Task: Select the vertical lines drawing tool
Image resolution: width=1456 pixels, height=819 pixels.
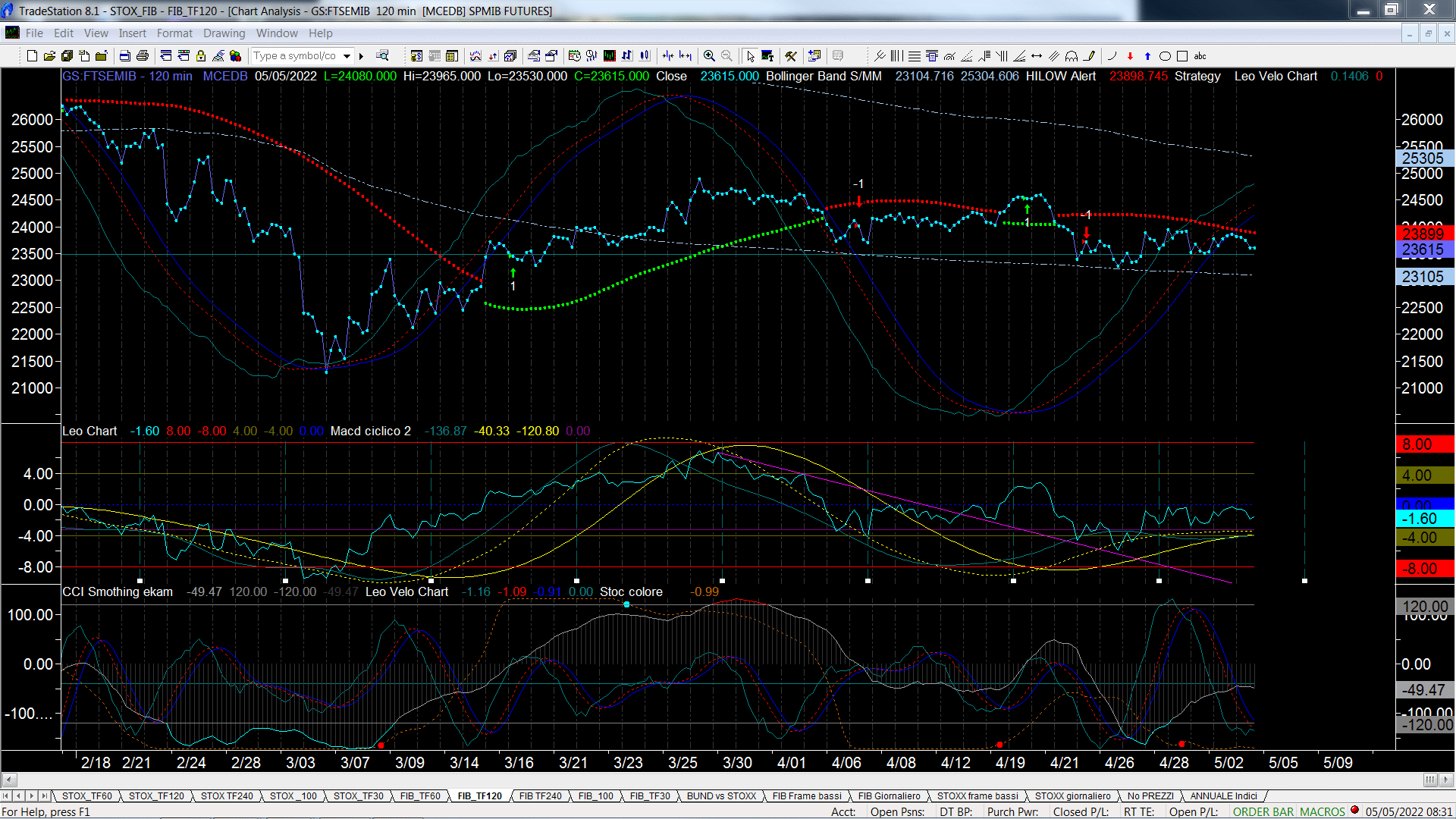Action: tap(896, 56)
